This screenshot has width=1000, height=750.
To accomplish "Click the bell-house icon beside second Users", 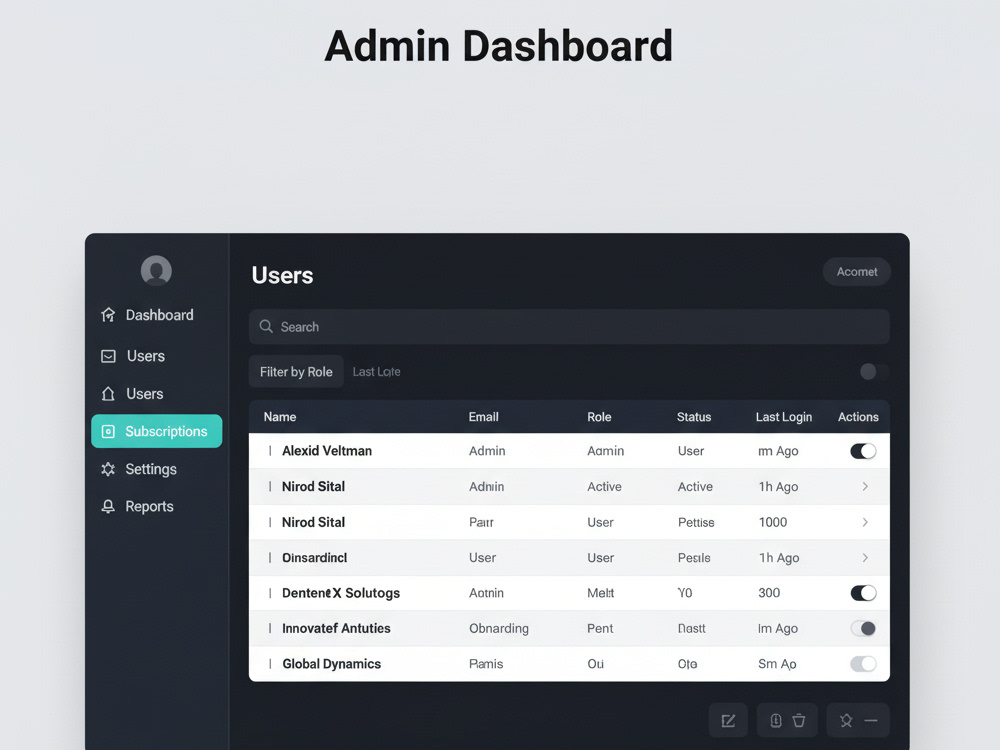I will pyautogui.click(x=108, y=393).
